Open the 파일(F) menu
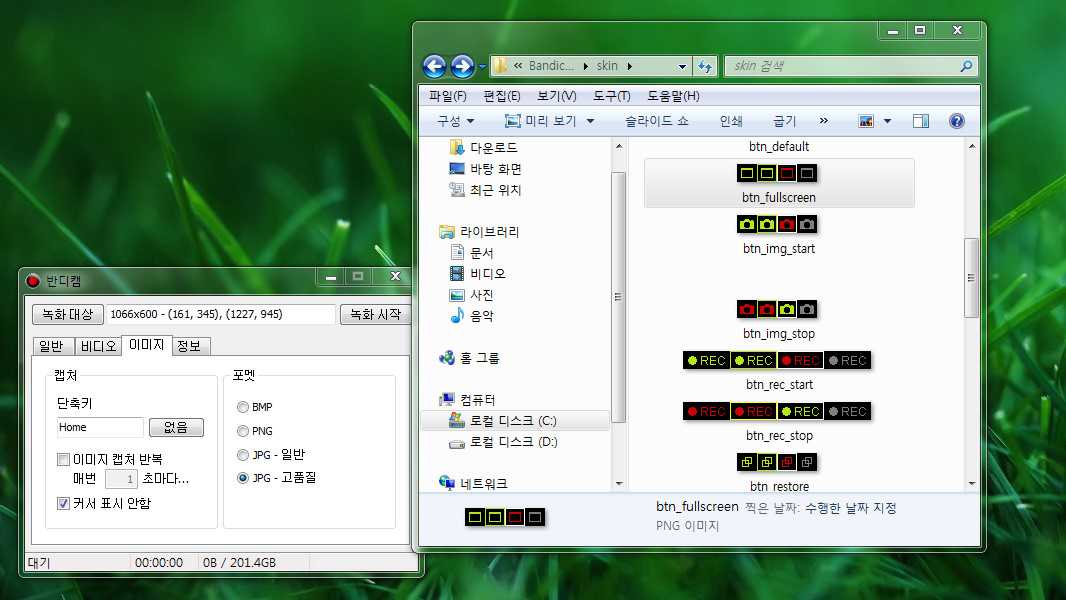 pos(447,96)
